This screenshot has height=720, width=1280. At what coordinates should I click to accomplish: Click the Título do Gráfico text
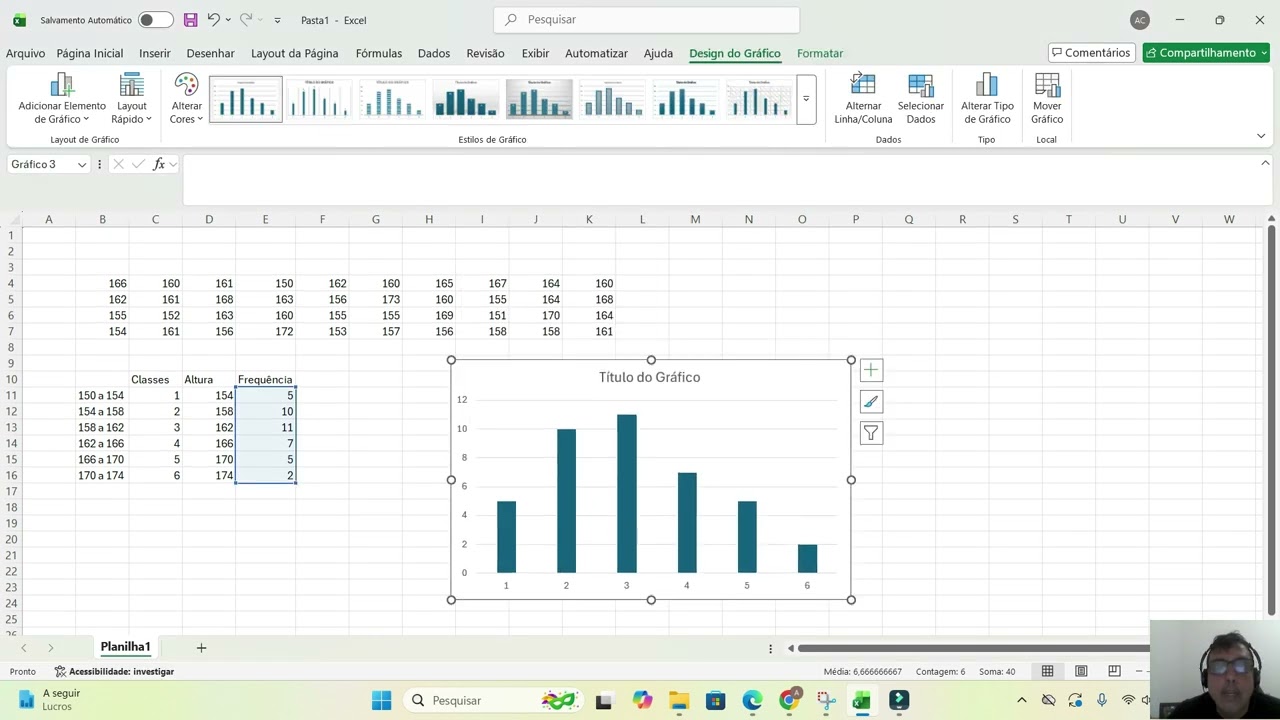point(649,377)
